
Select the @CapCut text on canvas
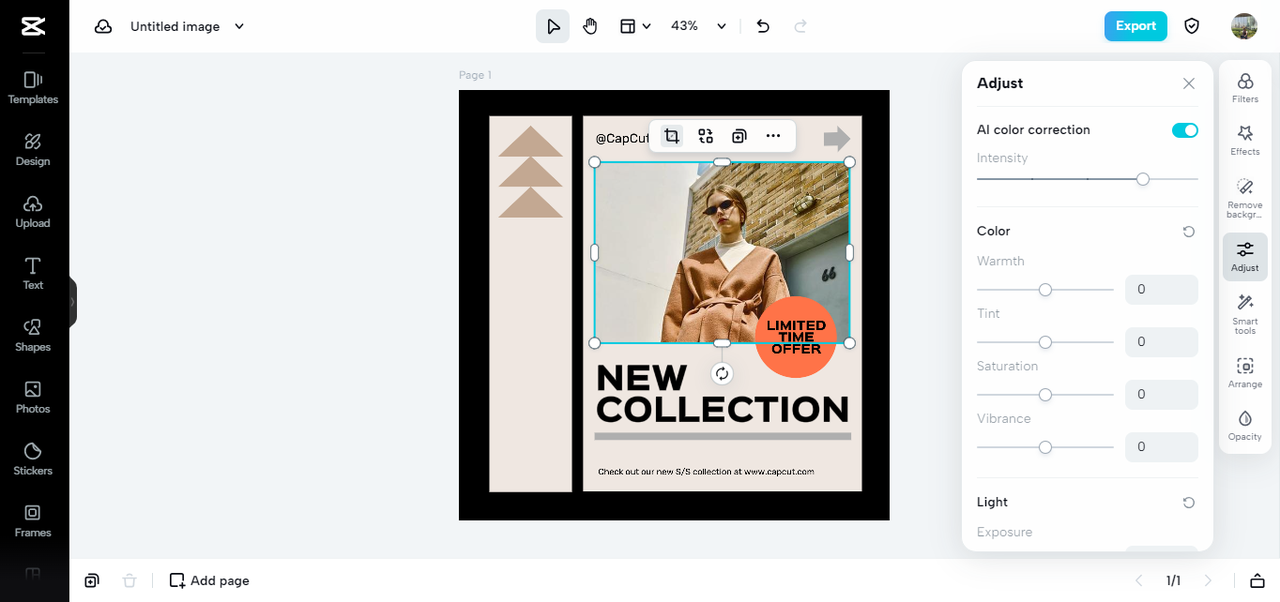621,138
